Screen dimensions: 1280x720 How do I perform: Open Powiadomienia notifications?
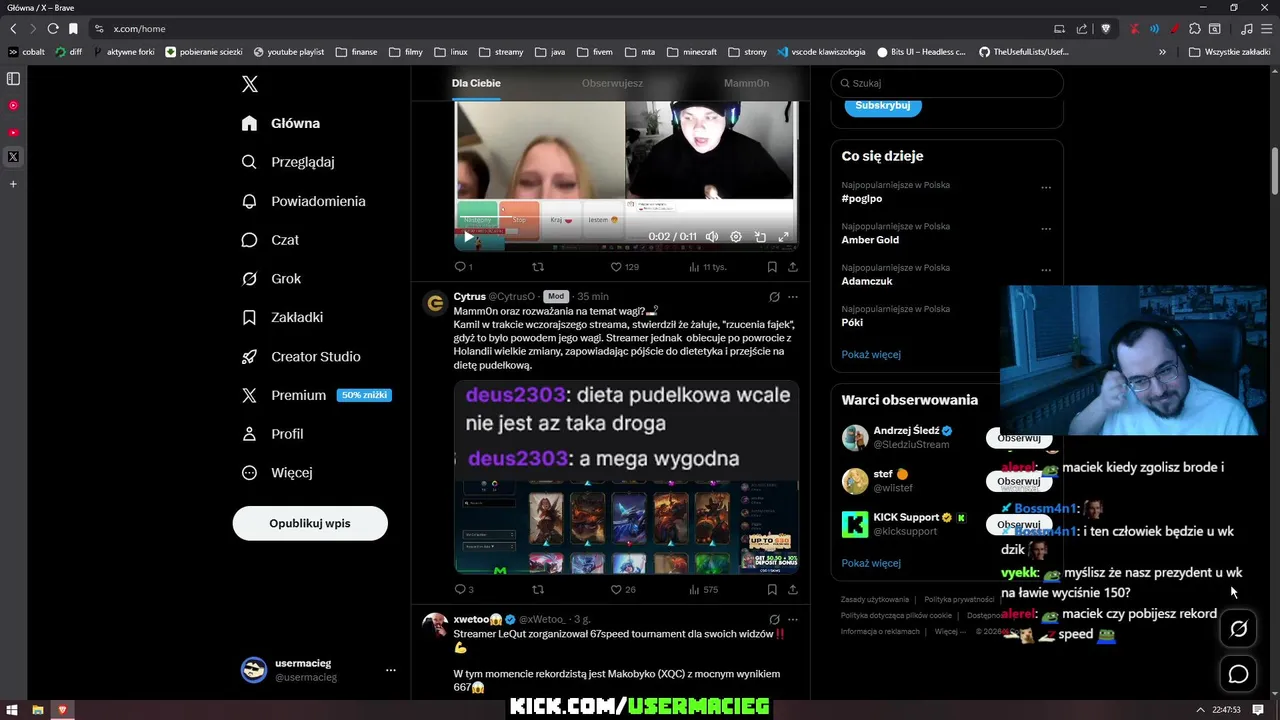click(x=304, y=201)
